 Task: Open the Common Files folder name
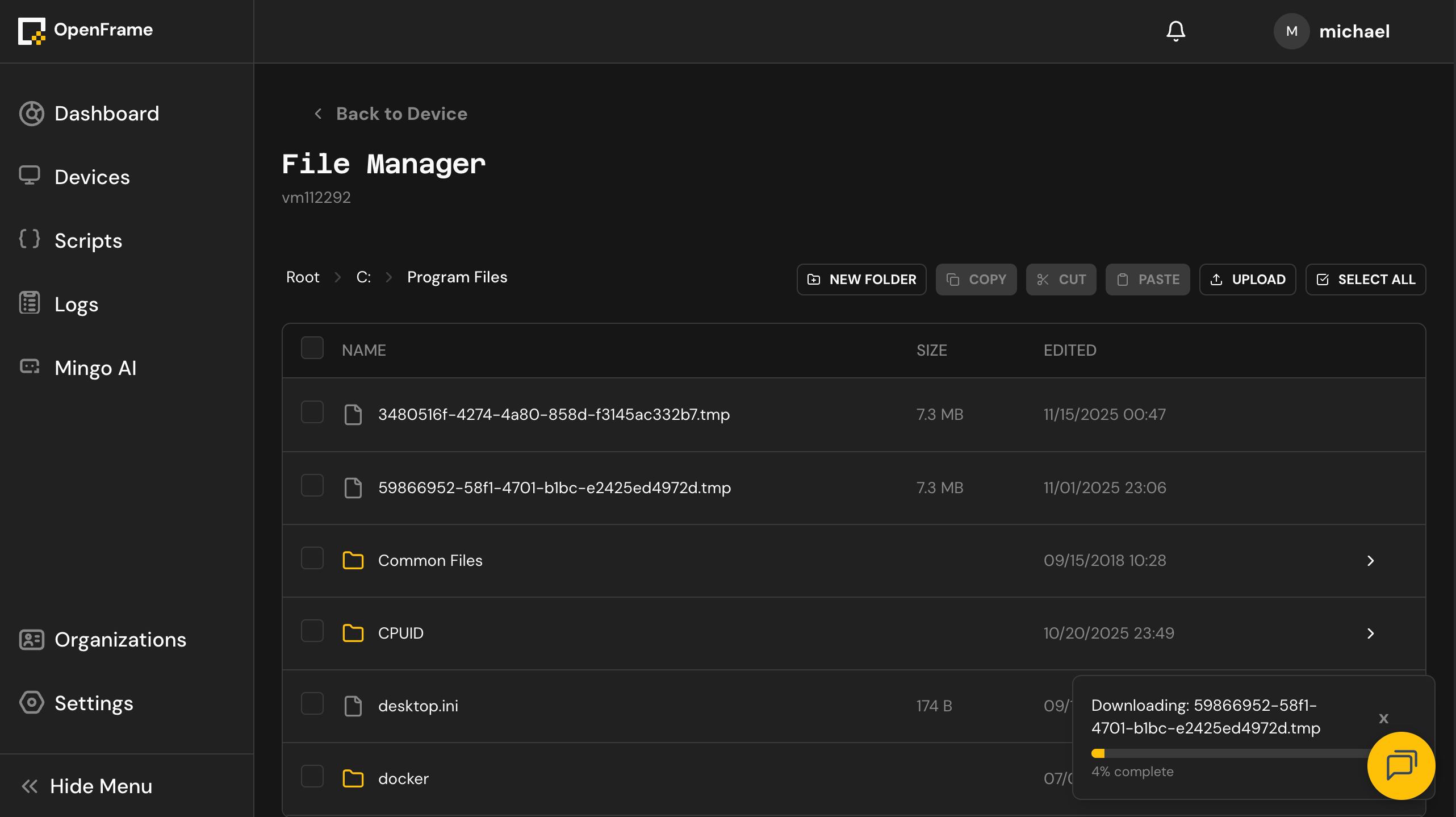(x=430, y=560)
